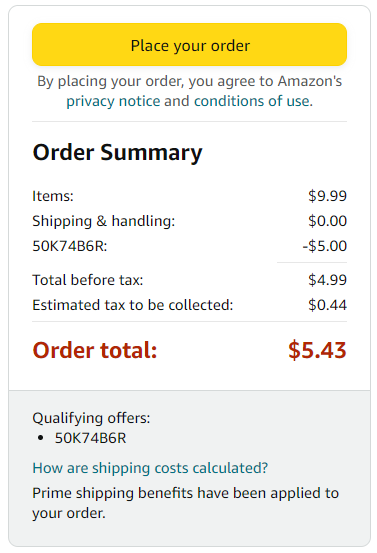The image size is (377, 553).
Task: Click the Place your order button
Action: [x=189, y=45]
